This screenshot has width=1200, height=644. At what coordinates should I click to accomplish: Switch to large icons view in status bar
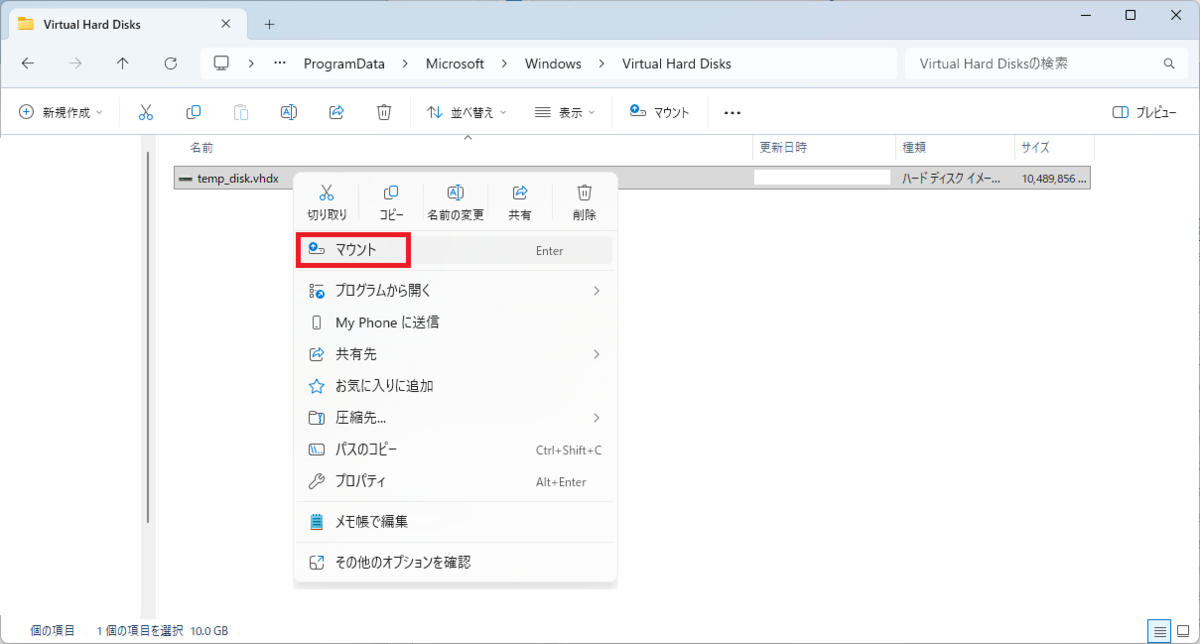point(1183,631)
